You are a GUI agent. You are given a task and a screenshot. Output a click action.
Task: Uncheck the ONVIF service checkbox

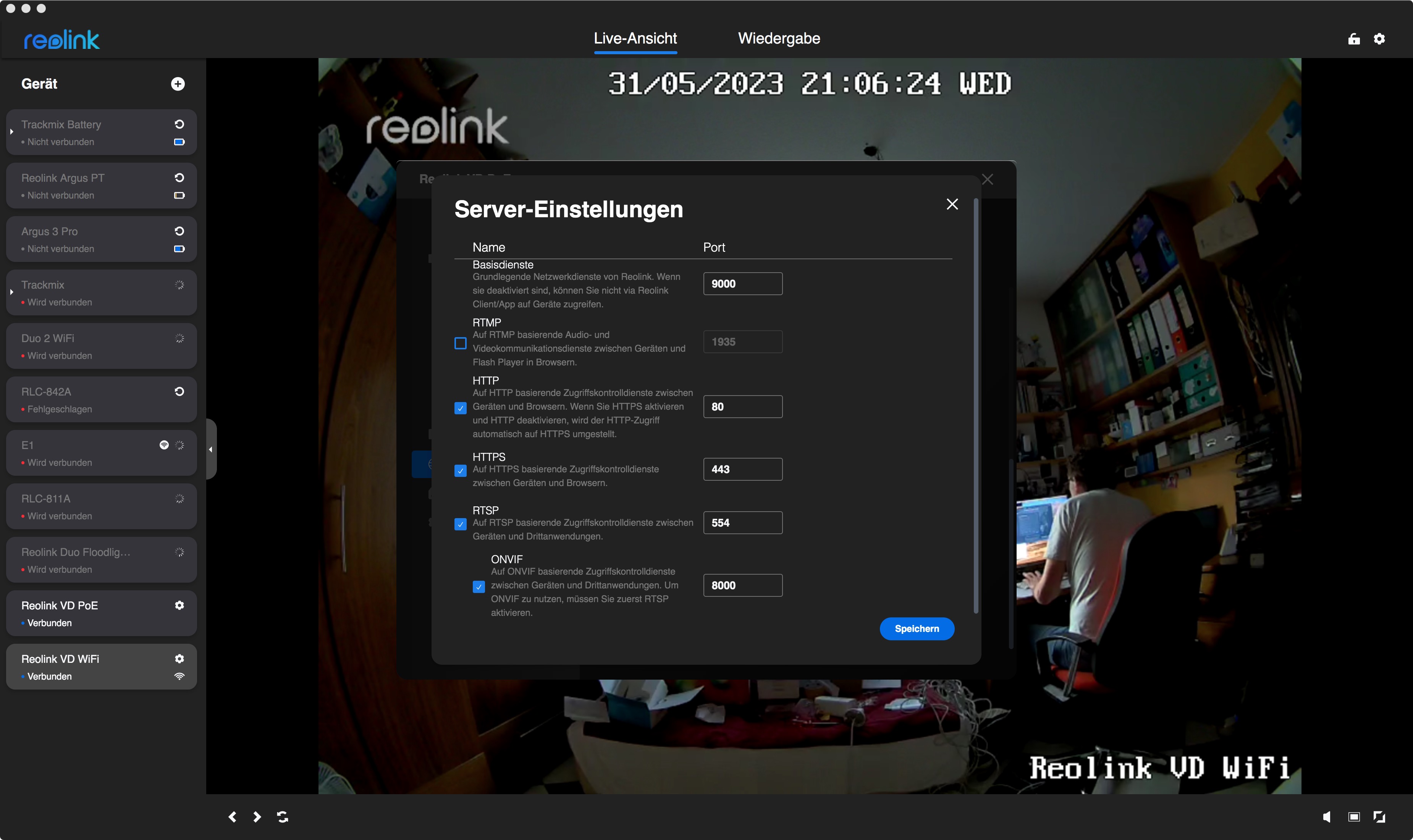click(479, 586)
